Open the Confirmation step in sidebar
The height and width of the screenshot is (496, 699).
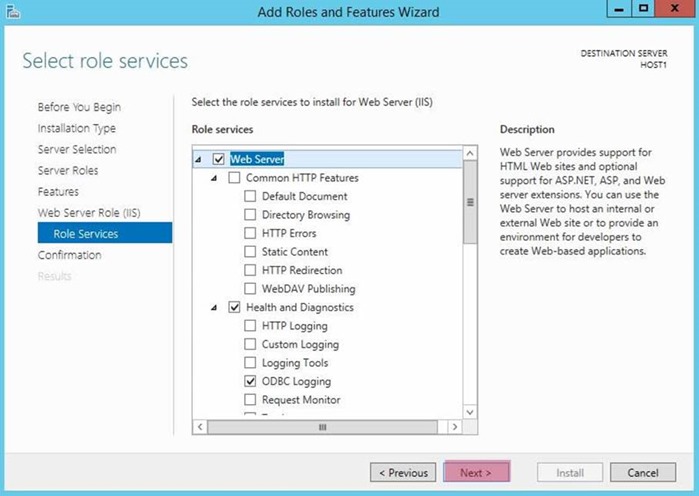(70, 255)
